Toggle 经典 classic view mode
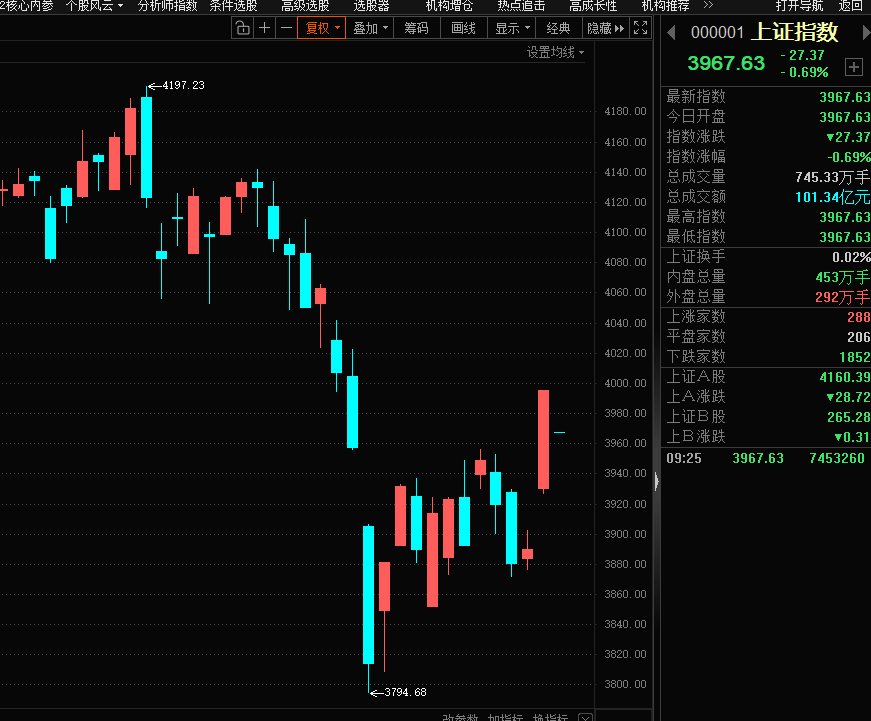This screenshot has height=721, width=871. (x=559, y=28)
